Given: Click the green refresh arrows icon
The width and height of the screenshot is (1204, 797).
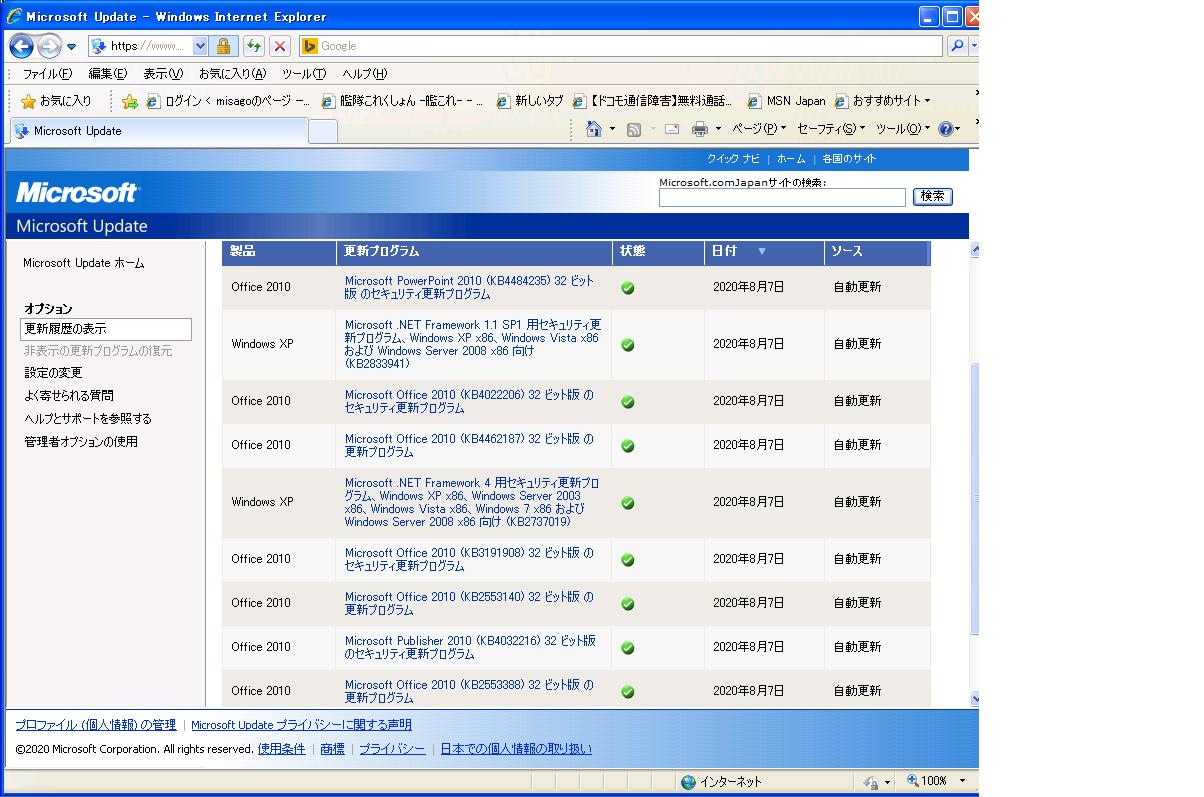Looking at the screenshot, I should [x=254, y=46].
